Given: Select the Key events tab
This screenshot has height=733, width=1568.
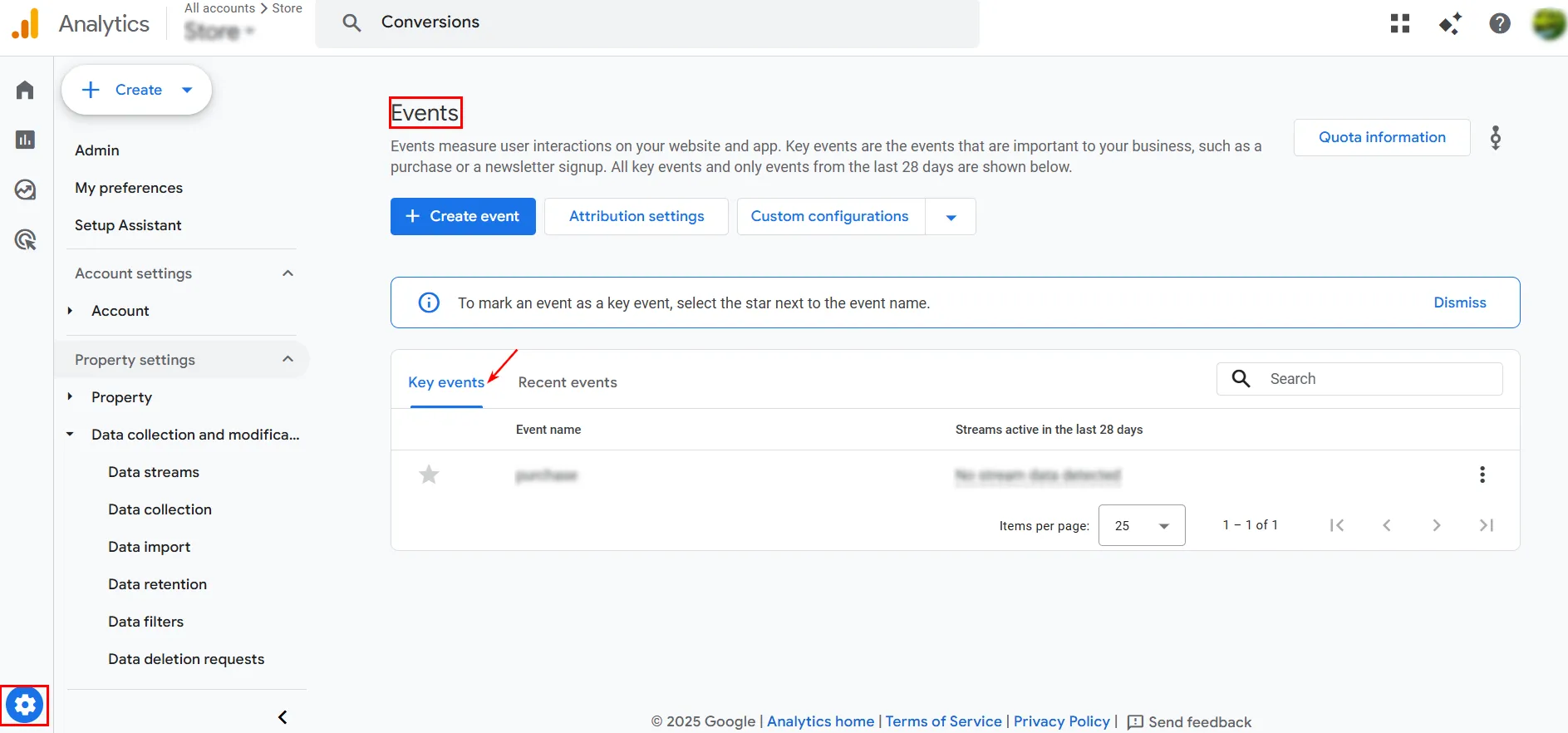Looking at the screenshot, I should tap(446, 382).
